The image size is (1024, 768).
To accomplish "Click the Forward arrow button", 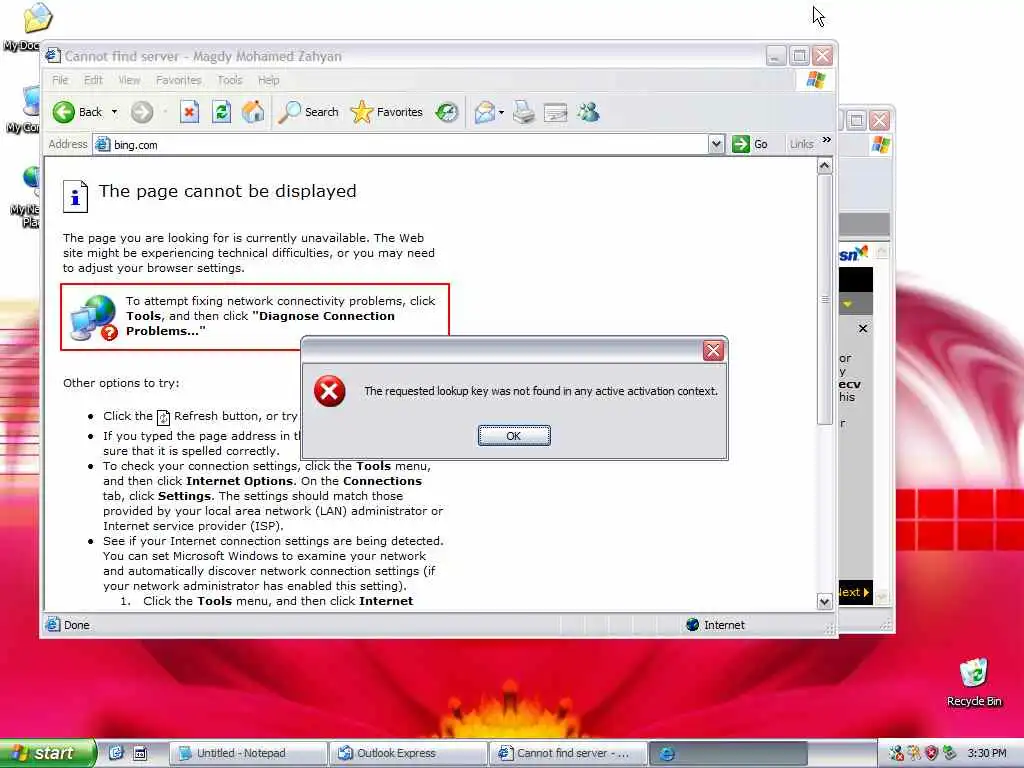I will (142, 112).
